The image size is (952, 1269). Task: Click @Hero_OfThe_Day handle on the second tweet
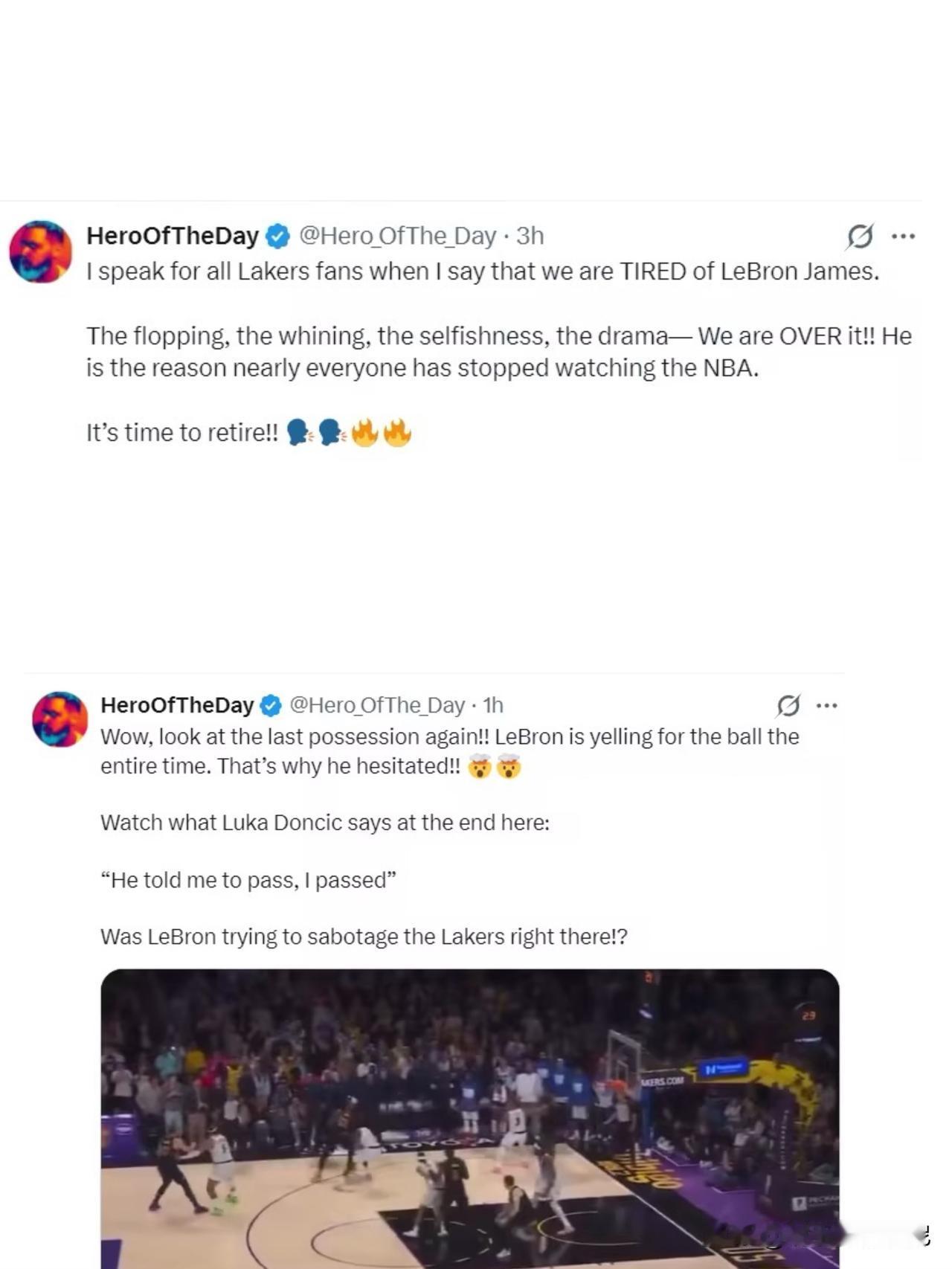click(x=376, y=705)
